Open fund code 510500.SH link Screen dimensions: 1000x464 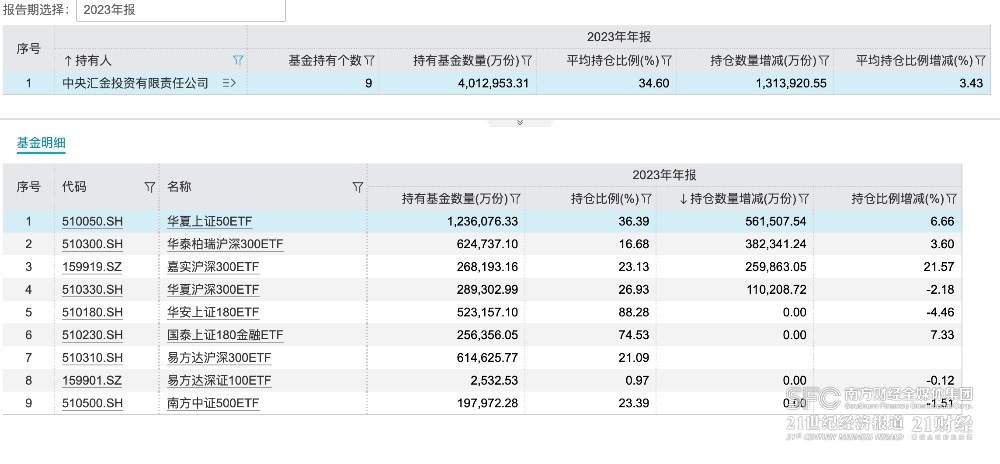[x=92, y=403]
